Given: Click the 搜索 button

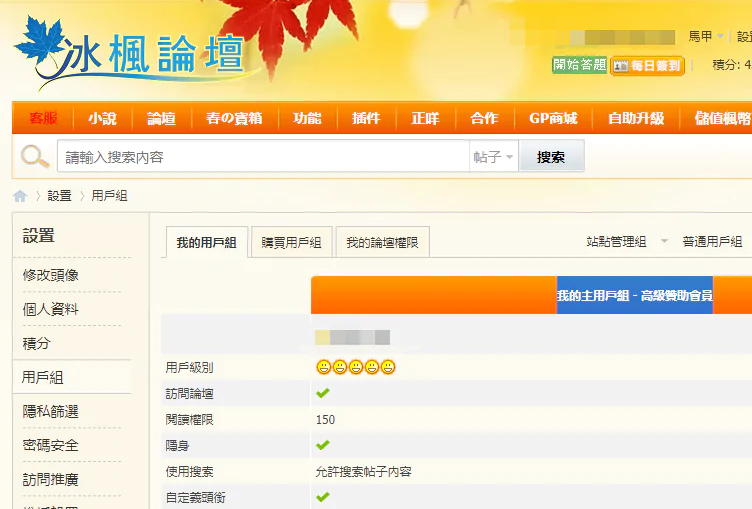Looking at the screenshot, I should point(552,156).
